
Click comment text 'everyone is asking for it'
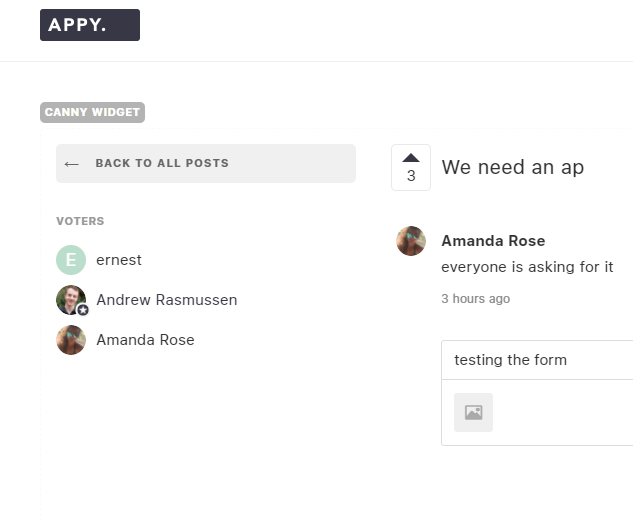(527, 267)
